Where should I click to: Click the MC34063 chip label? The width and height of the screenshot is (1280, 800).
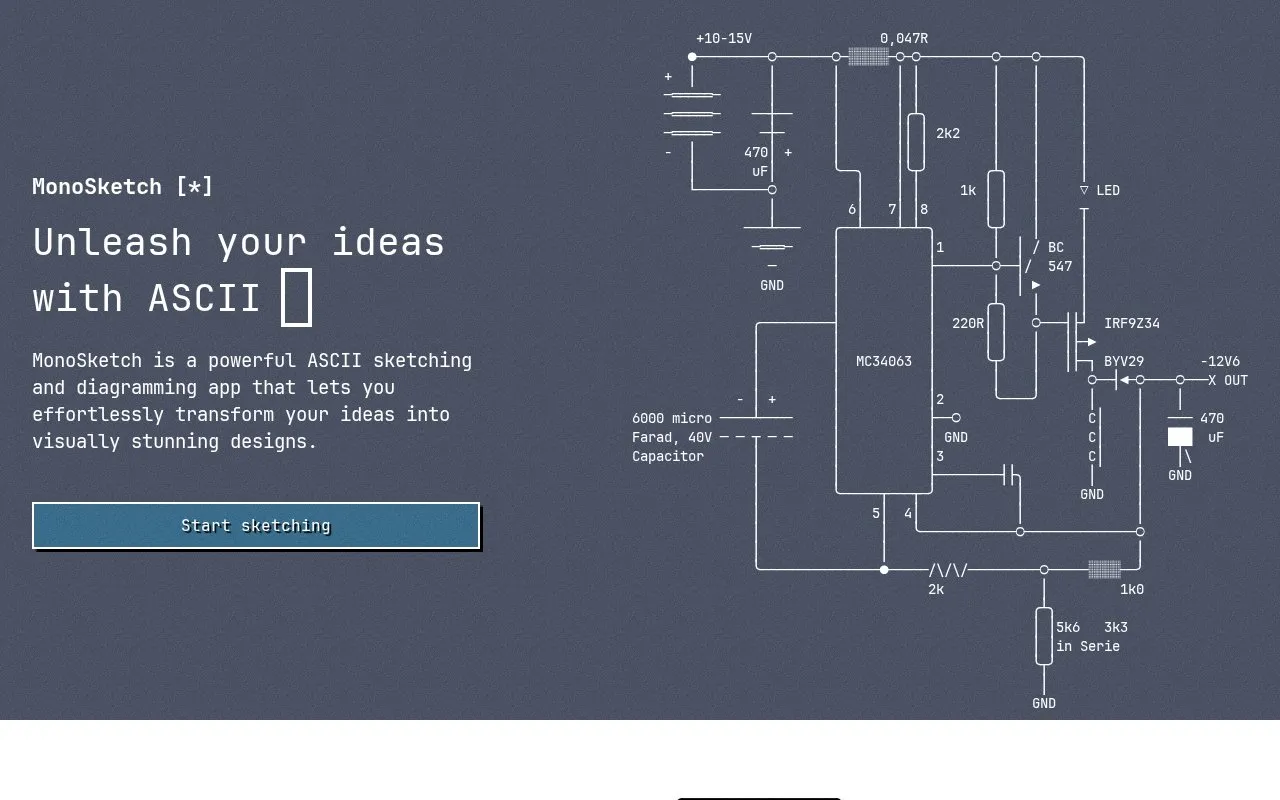[884, 361]
